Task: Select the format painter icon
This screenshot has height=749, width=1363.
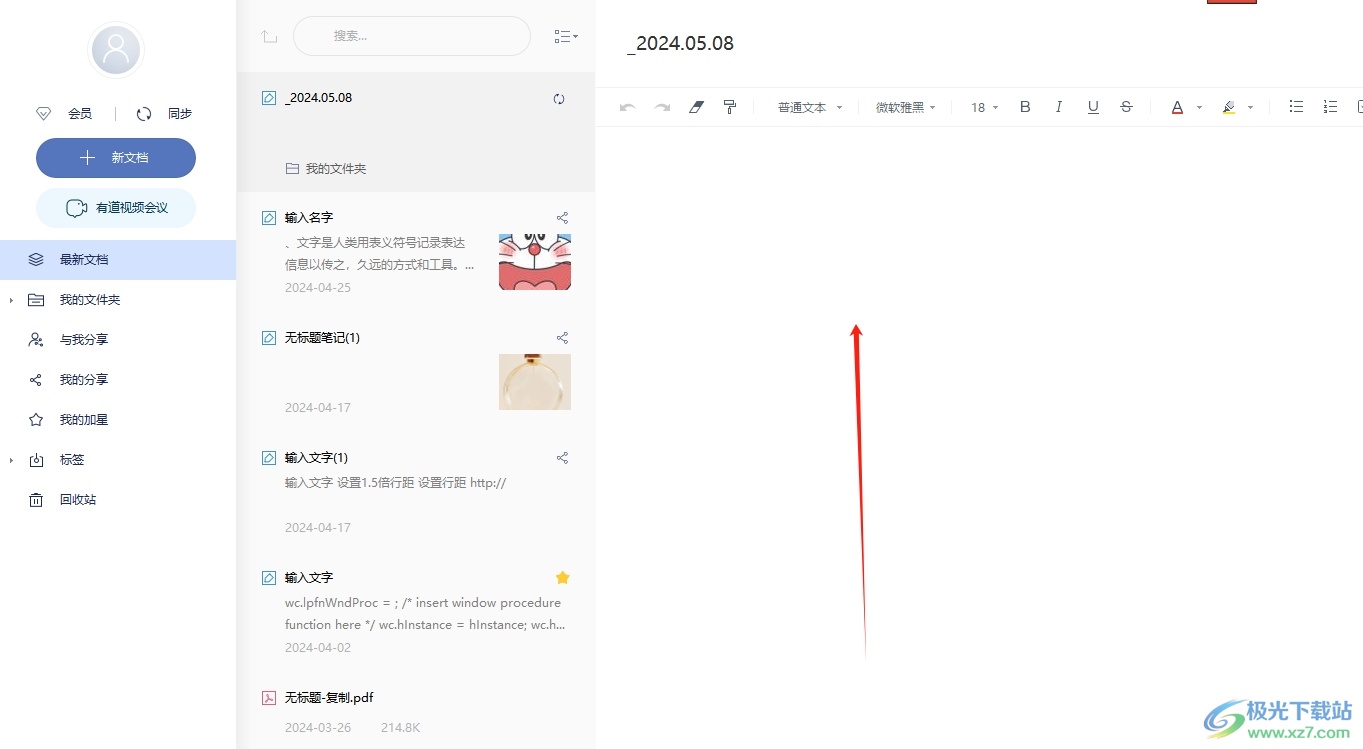Action: click(x=730, y=107)
